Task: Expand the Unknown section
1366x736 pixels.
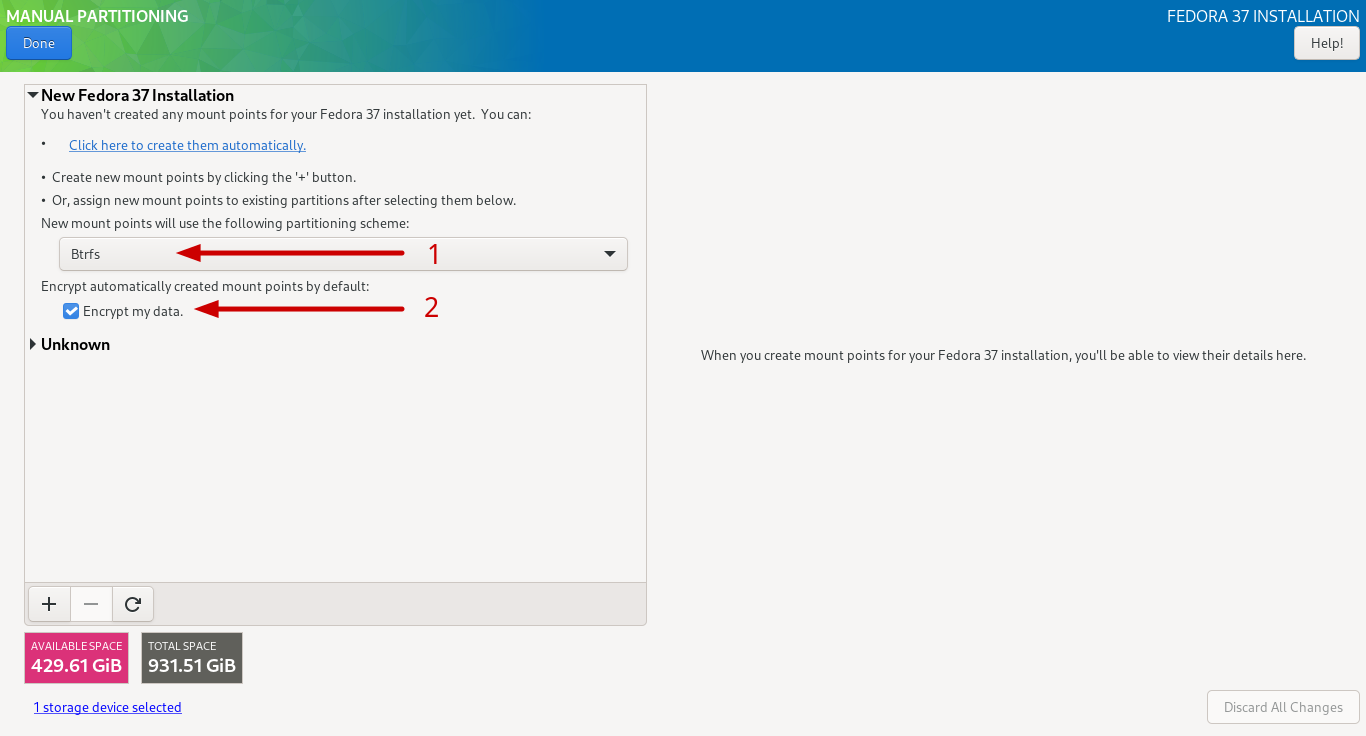Action: point(33,345)
